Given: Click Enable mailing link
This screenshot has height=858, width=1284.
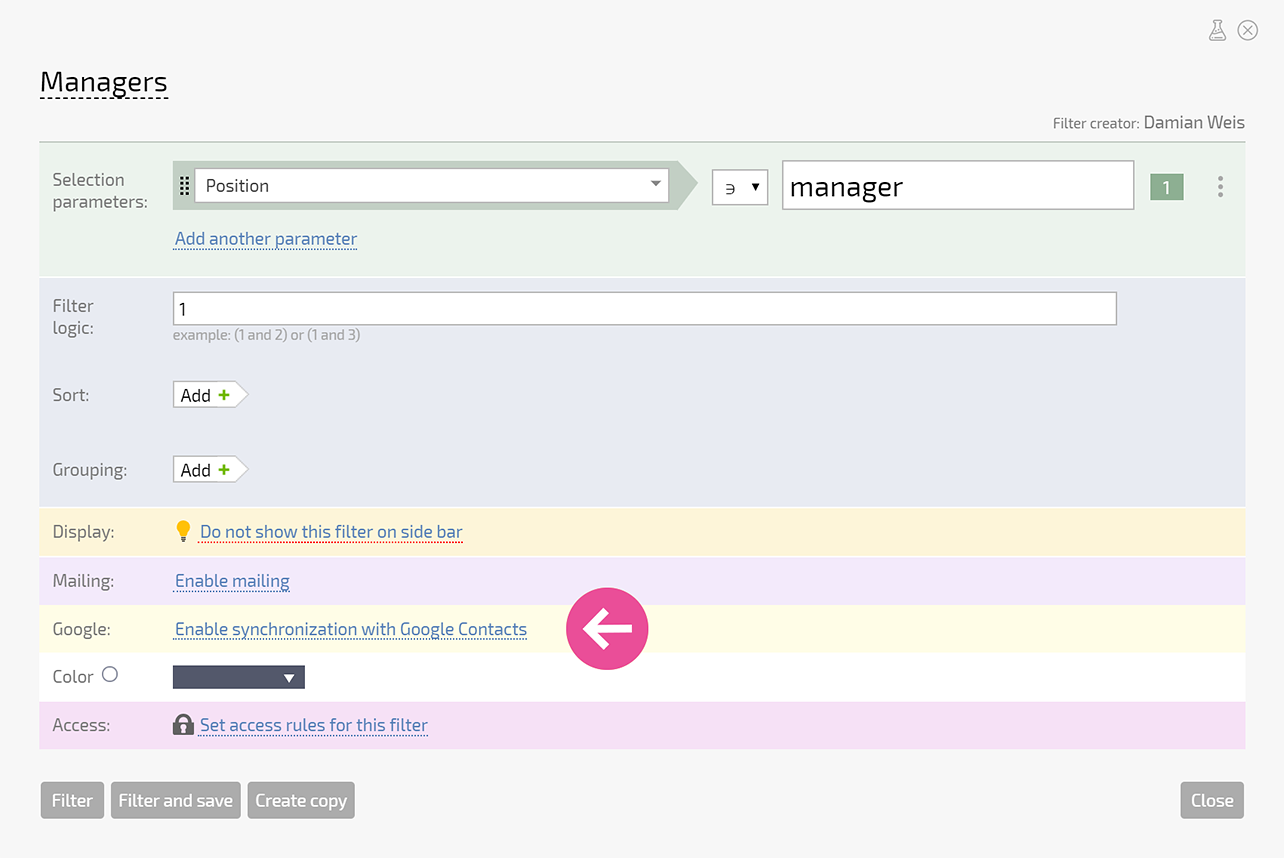Looking at the screenshot, I should pyautogui.click(x=232, y=581).
